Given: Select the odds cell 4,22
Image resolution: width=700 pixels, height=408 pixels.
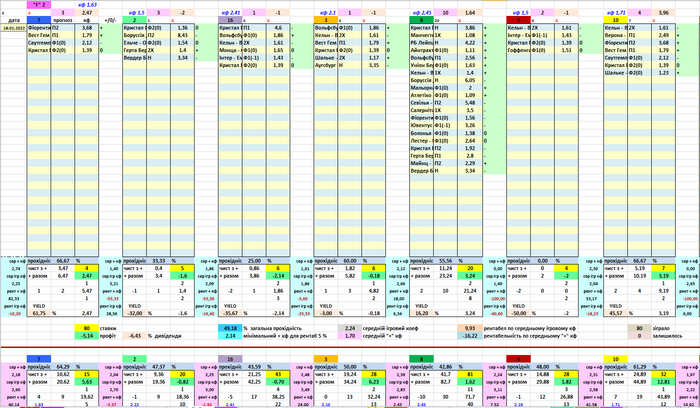Looking at the screenshot, I should tap(470, 43).
